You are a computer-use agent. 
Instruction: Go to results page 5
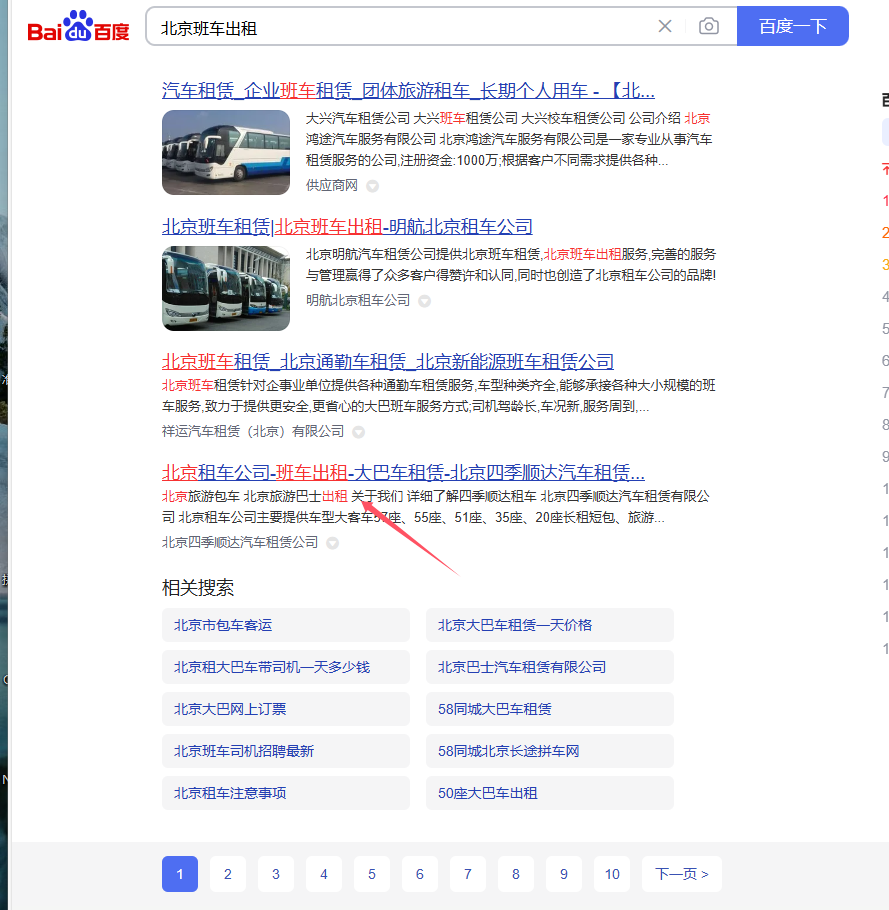point(372,874)
